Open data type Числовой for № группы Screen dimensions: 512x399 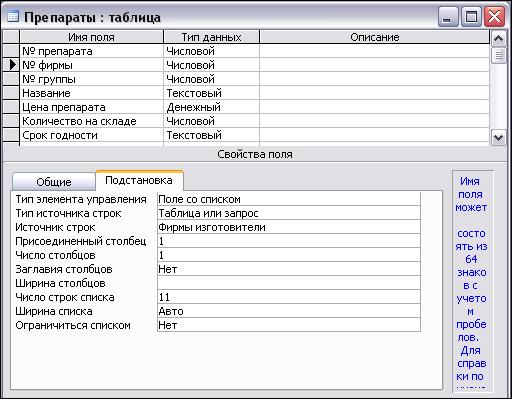(x=211, y=79)
